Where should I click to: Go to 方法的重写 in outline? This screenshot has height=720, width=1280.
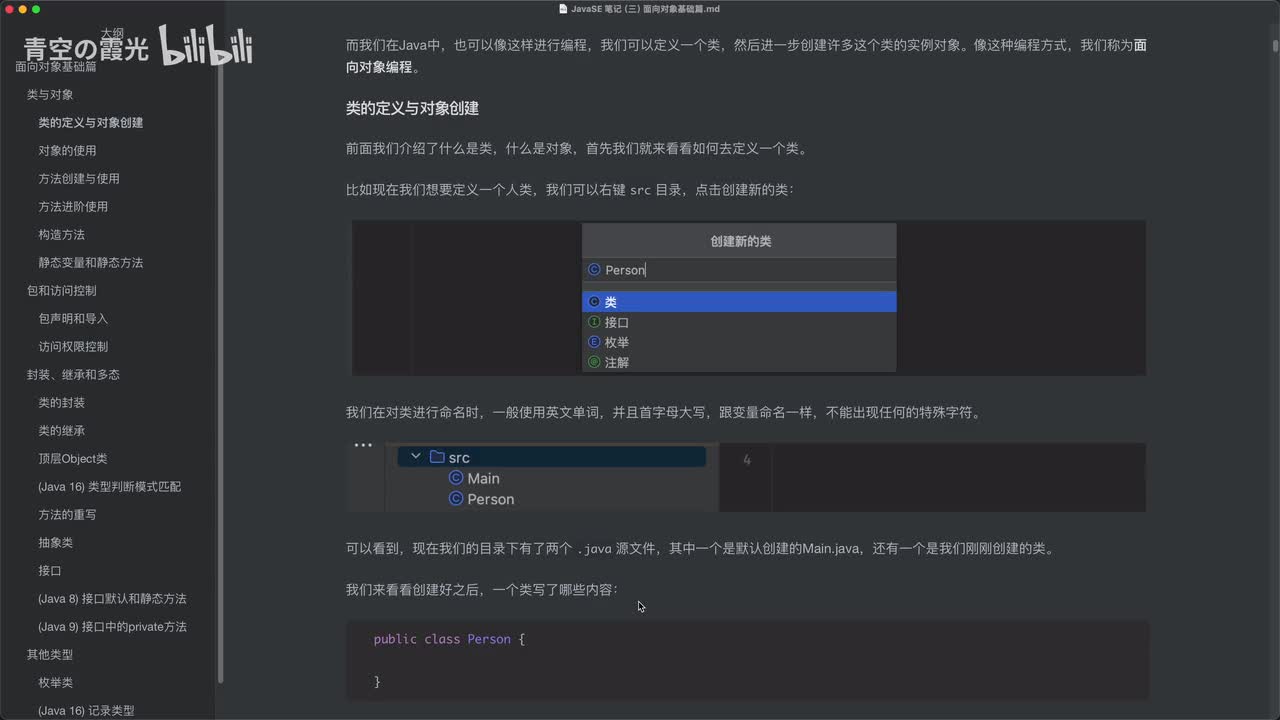(x=67, y=515)
